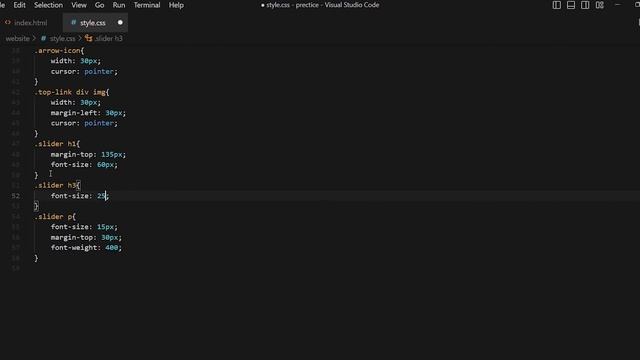Click the closing brace of .arrow-icon rule
Screen dimensions: 640x360
click(36, 82)
